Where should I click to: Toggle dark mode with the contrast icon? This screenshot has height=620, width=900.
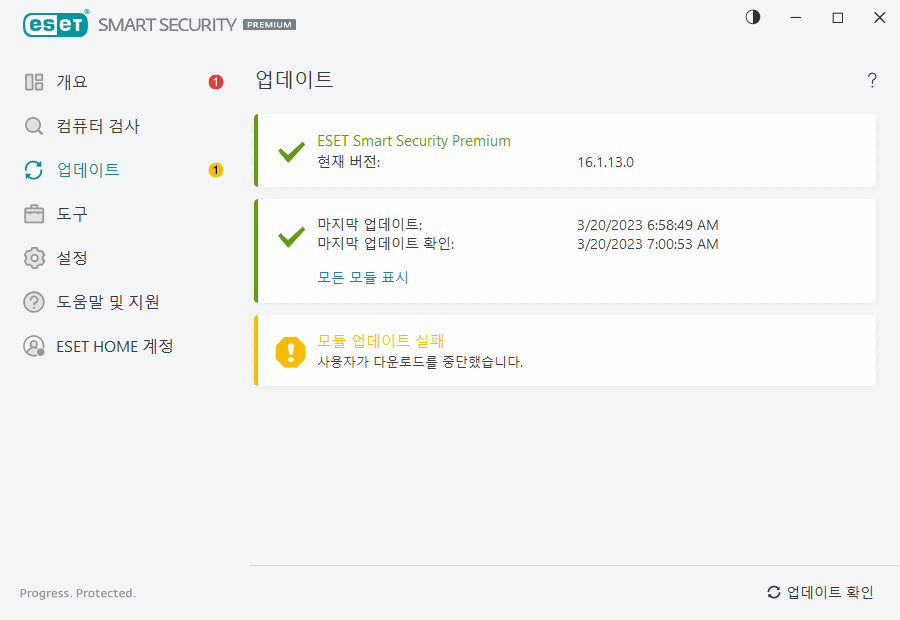coord(752,17)
